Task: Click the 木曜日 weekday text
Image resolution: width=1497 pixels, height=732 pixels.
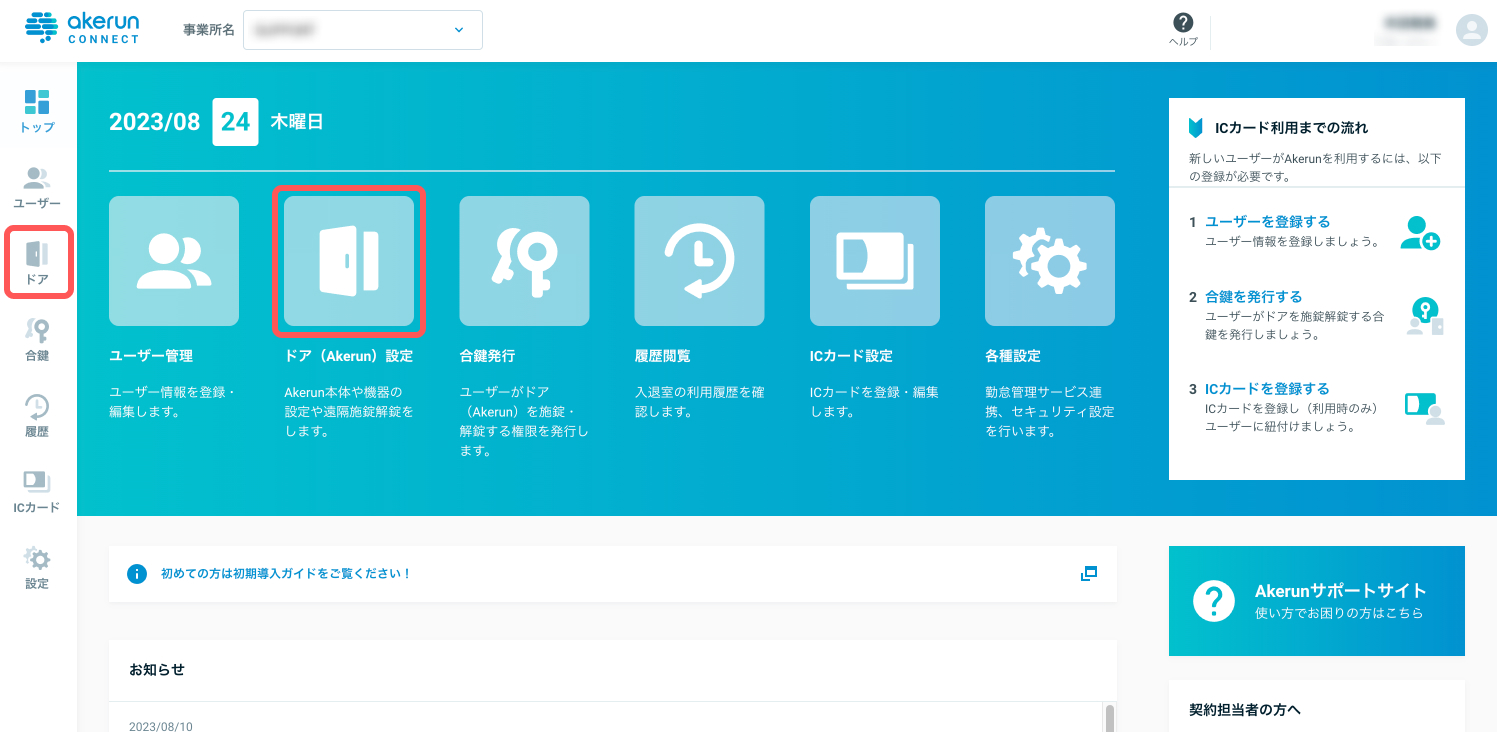Action: point(297,122)
